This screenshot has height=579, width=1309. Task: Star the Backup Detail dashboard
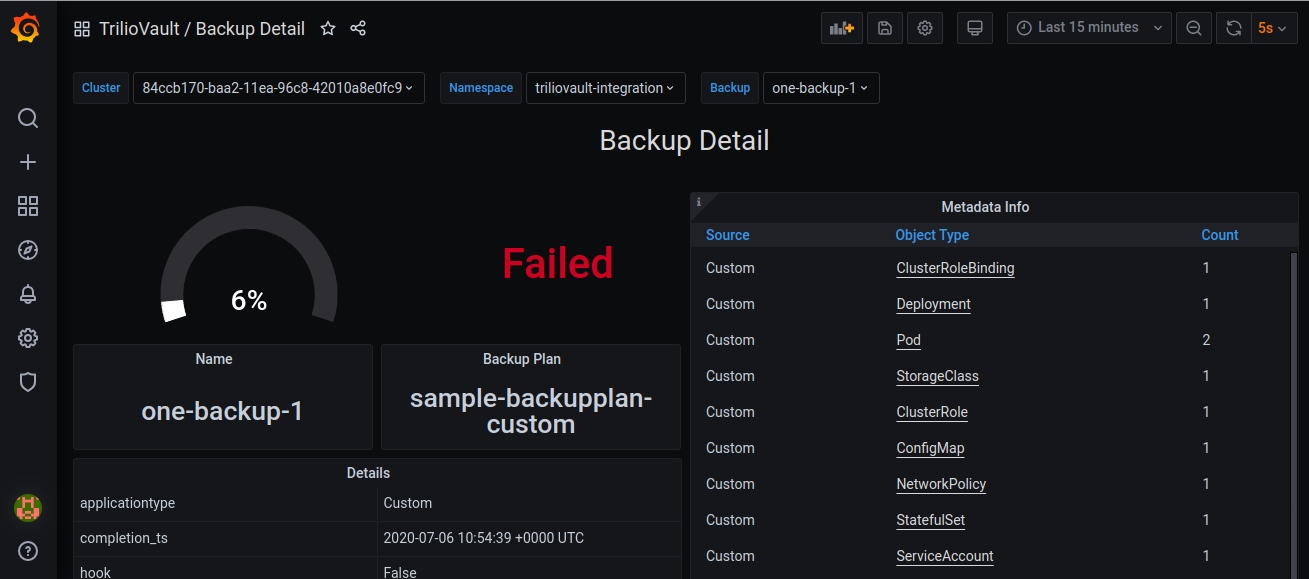click(328, 29)
